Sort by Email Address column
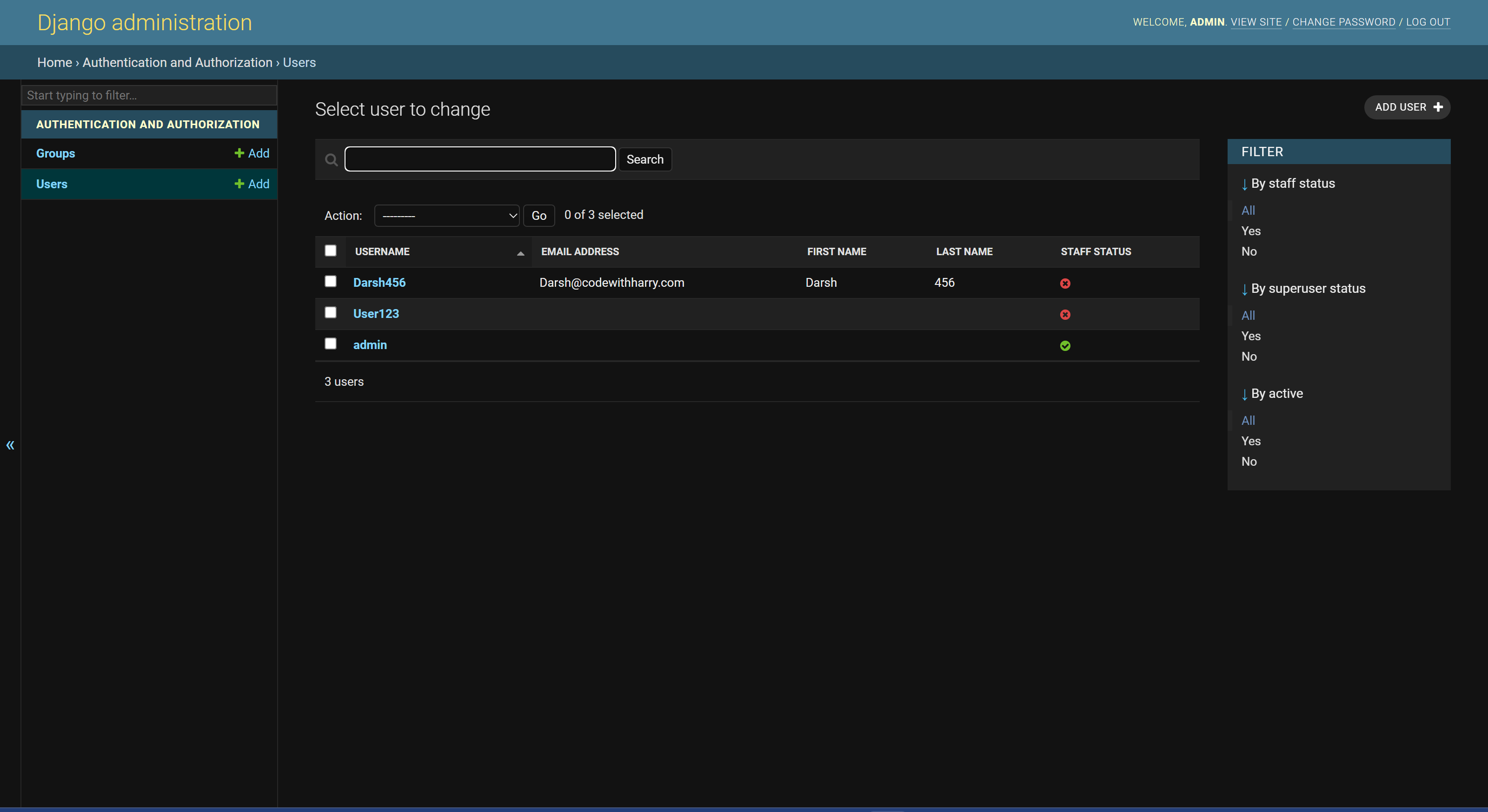This screenshot has height=812, width=1488. click(x=579, y=251)
